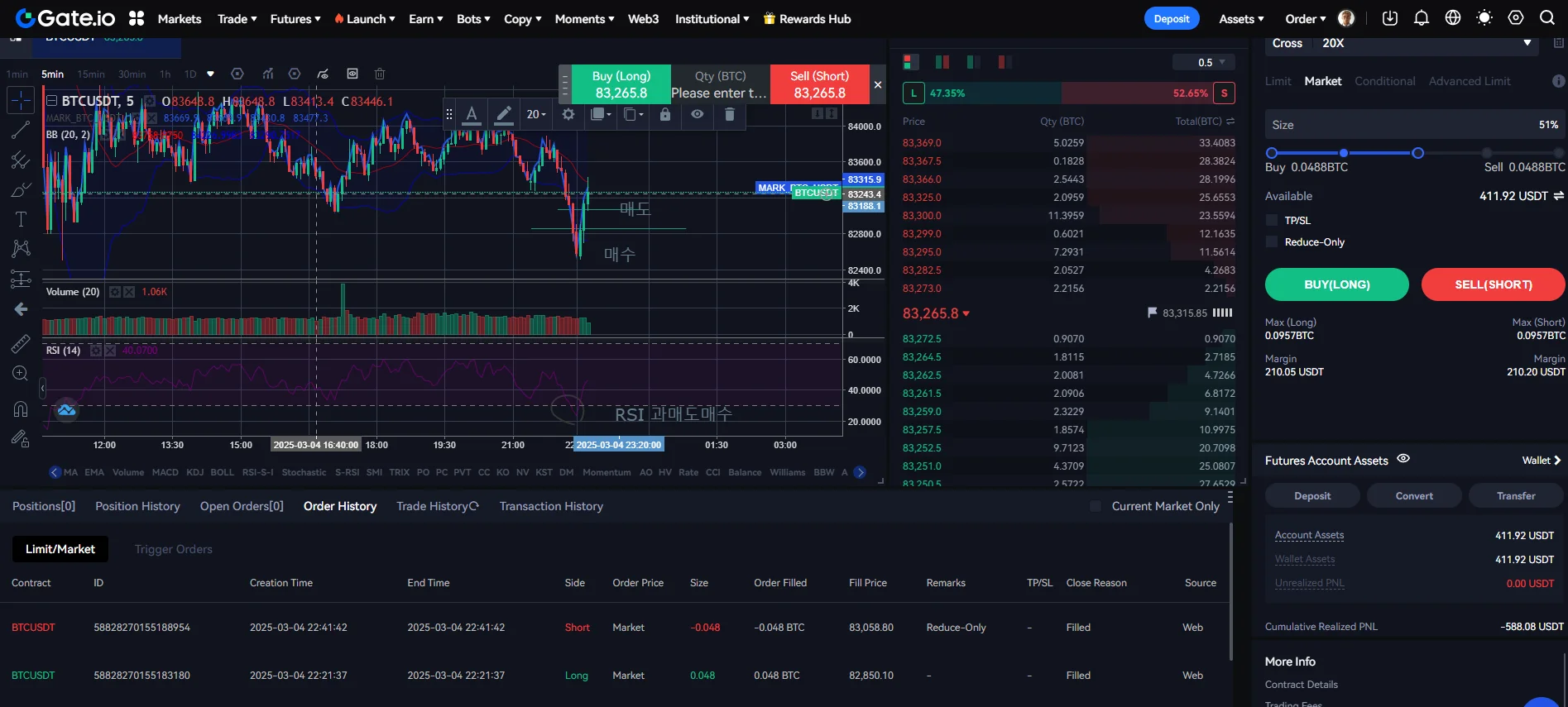Click the blue Deposit button in header
The width and height of the screenshot is (1568, 707).
click(1172, 18)
